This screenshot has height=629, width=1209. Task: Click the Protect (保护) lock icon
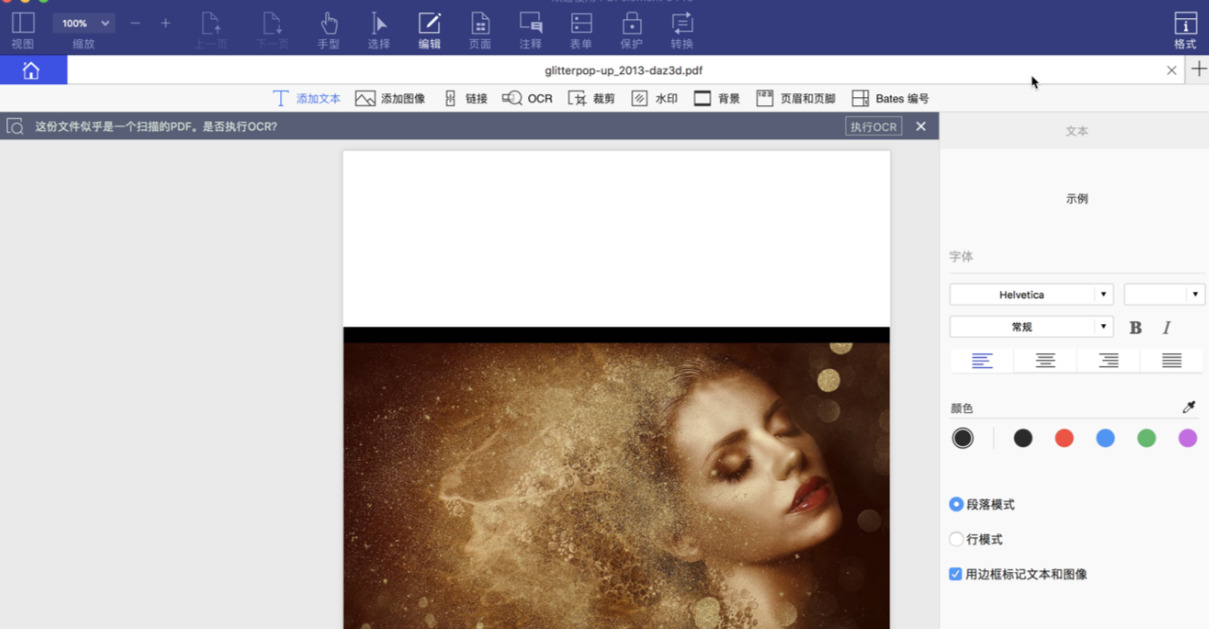click(631, 29)
